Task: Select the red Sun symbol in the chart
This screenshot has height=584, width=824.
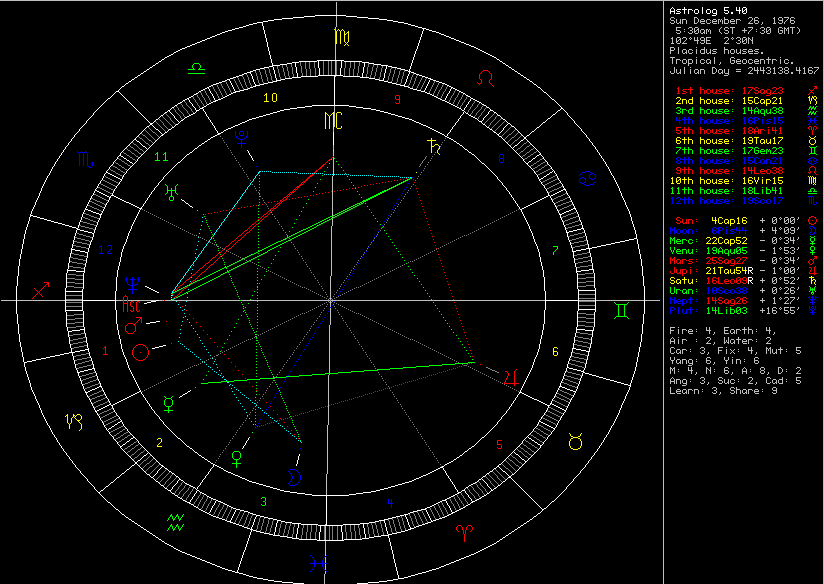Action: (x=142, y=352)
